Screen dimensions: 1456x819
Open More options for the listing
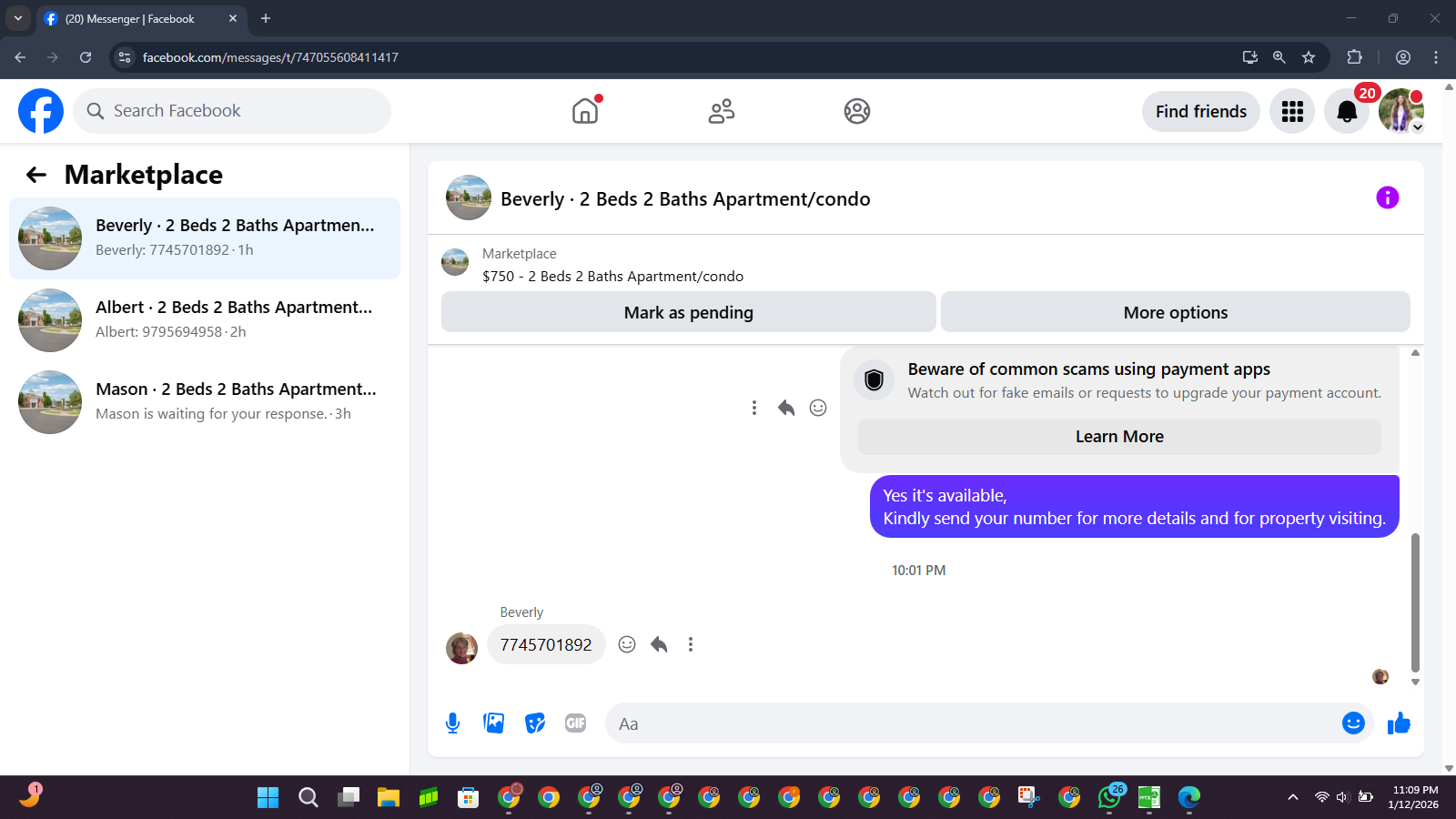1176,312
